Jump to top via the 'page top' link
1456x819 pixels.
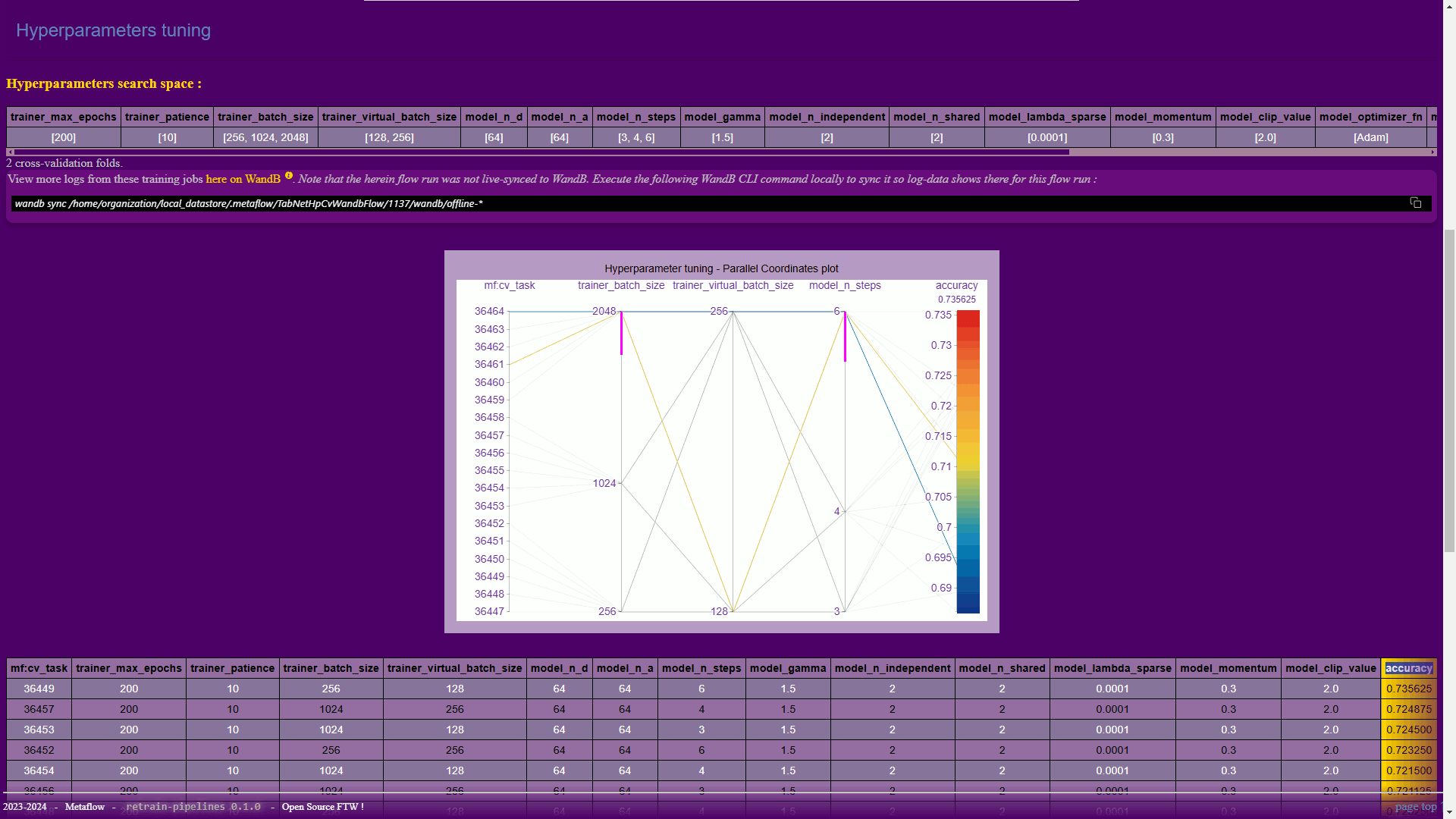point(1415,807)
